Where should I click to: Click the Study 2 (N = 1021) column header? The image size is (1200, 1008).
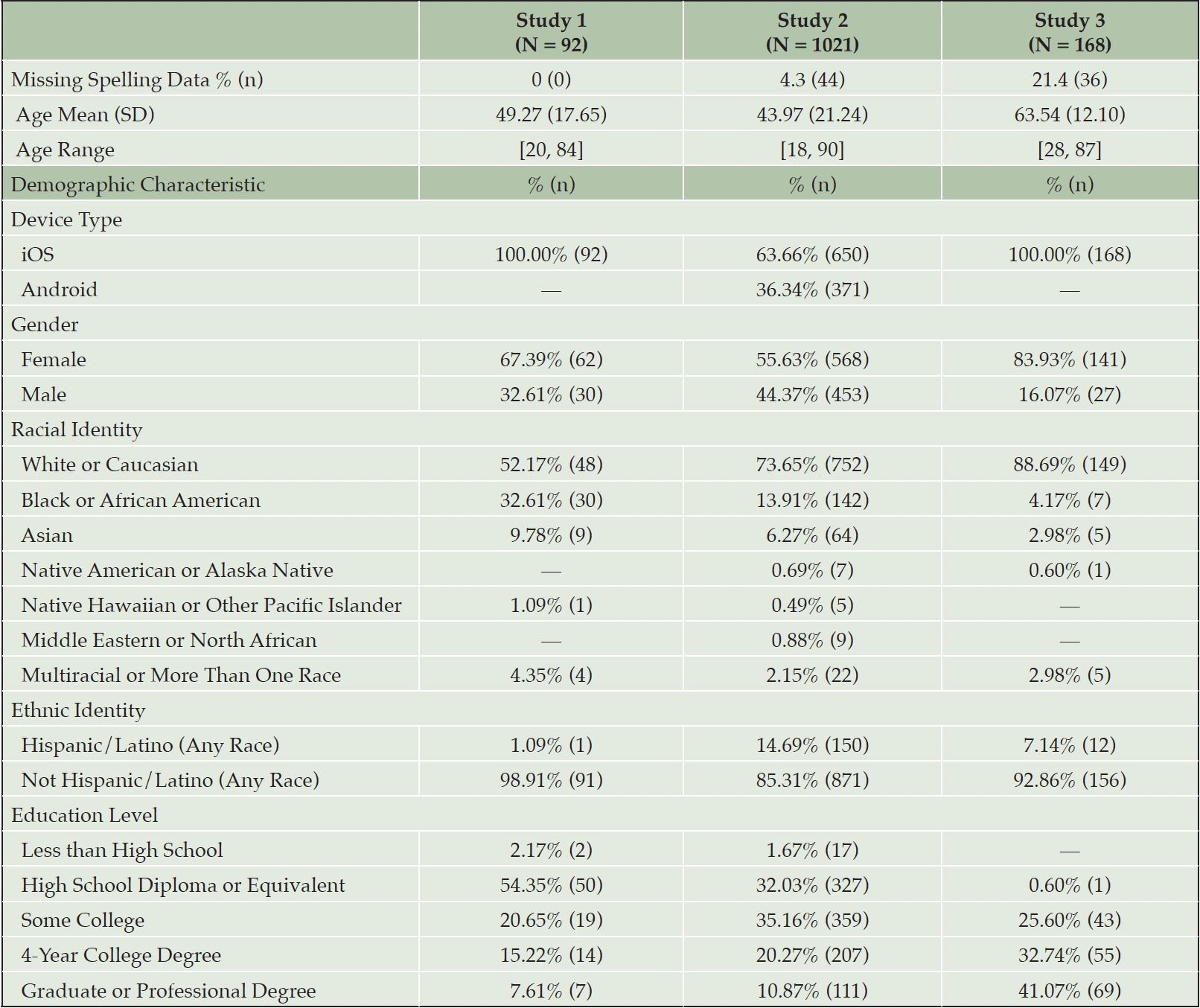pyautogui.click(x=812, y=32)
